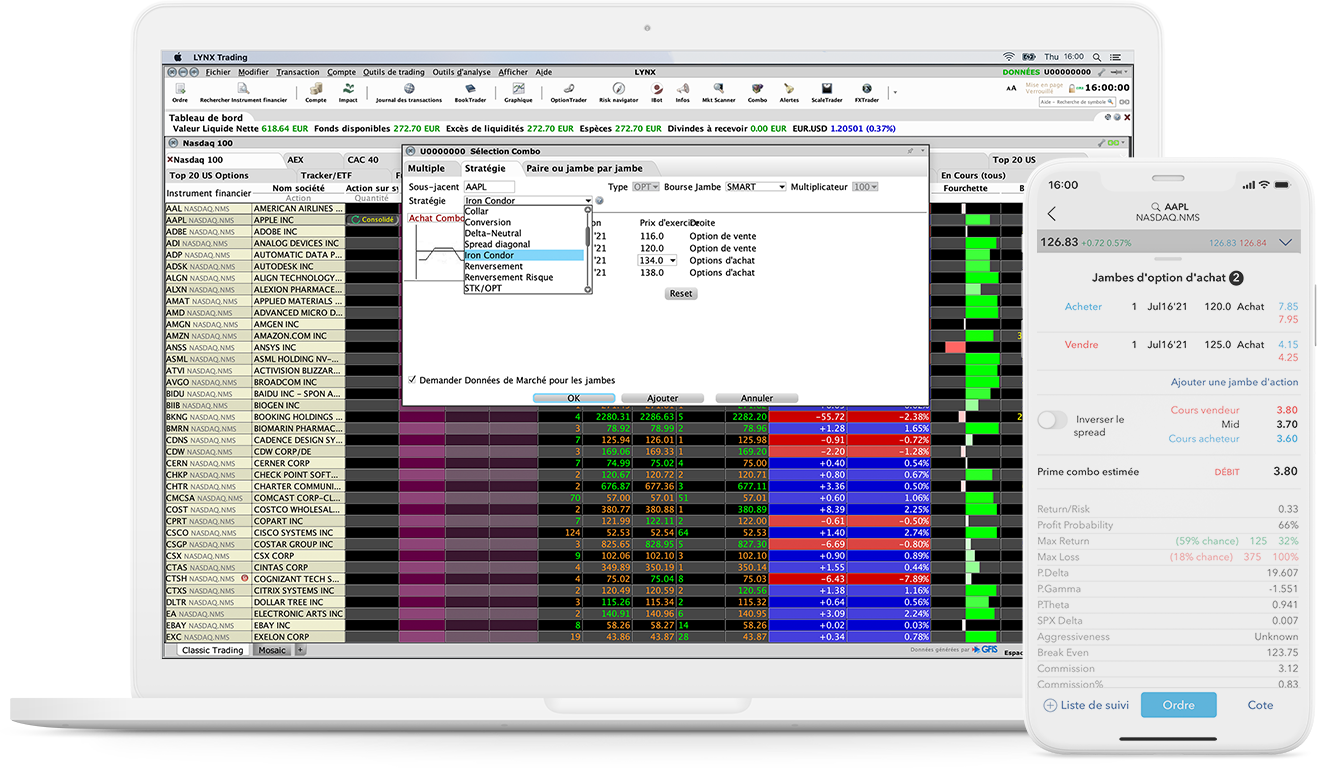Open the Type OPT dropdown

646,187
